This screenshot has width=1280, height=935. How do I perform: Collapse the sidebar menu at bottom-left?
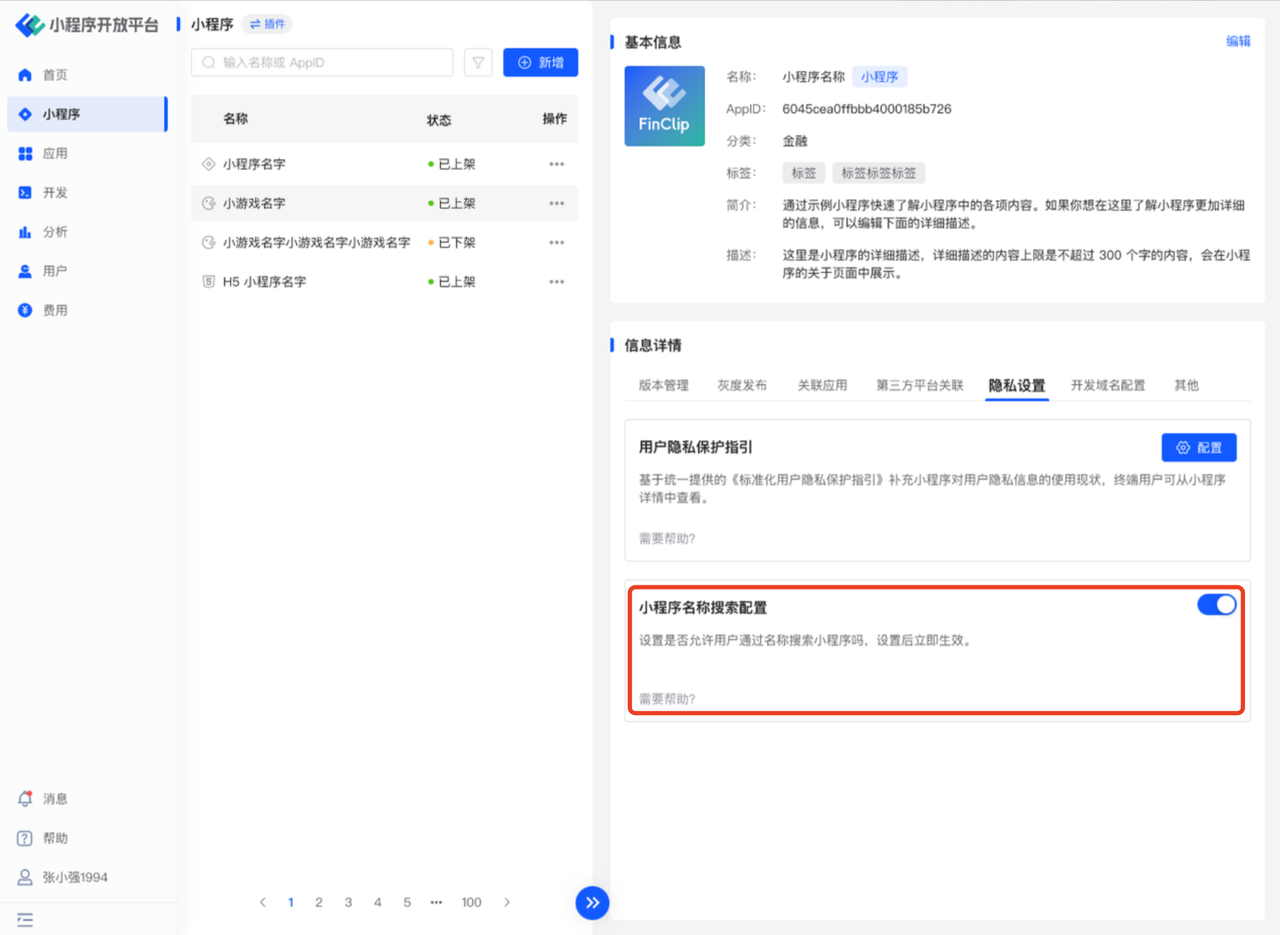pyautogui.click(x=25, y=918)
